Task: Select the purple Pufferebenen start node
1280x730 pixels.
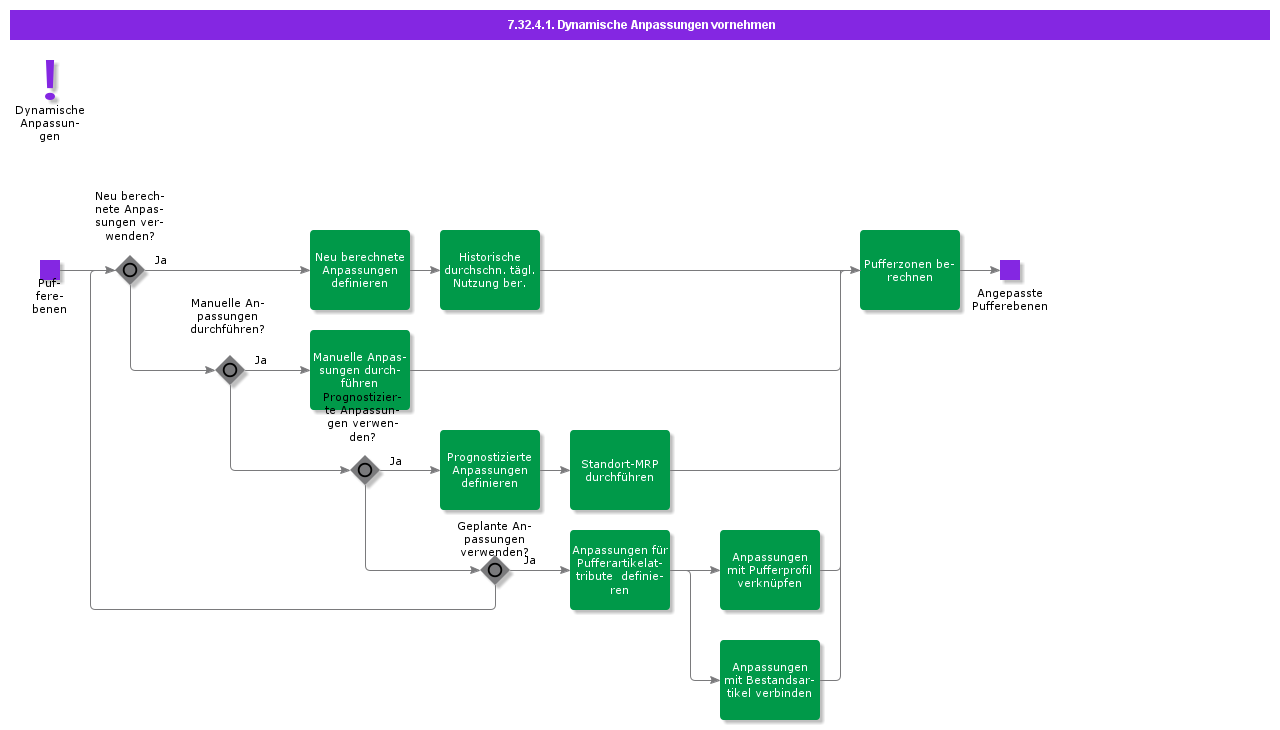Action: (49, 270)
